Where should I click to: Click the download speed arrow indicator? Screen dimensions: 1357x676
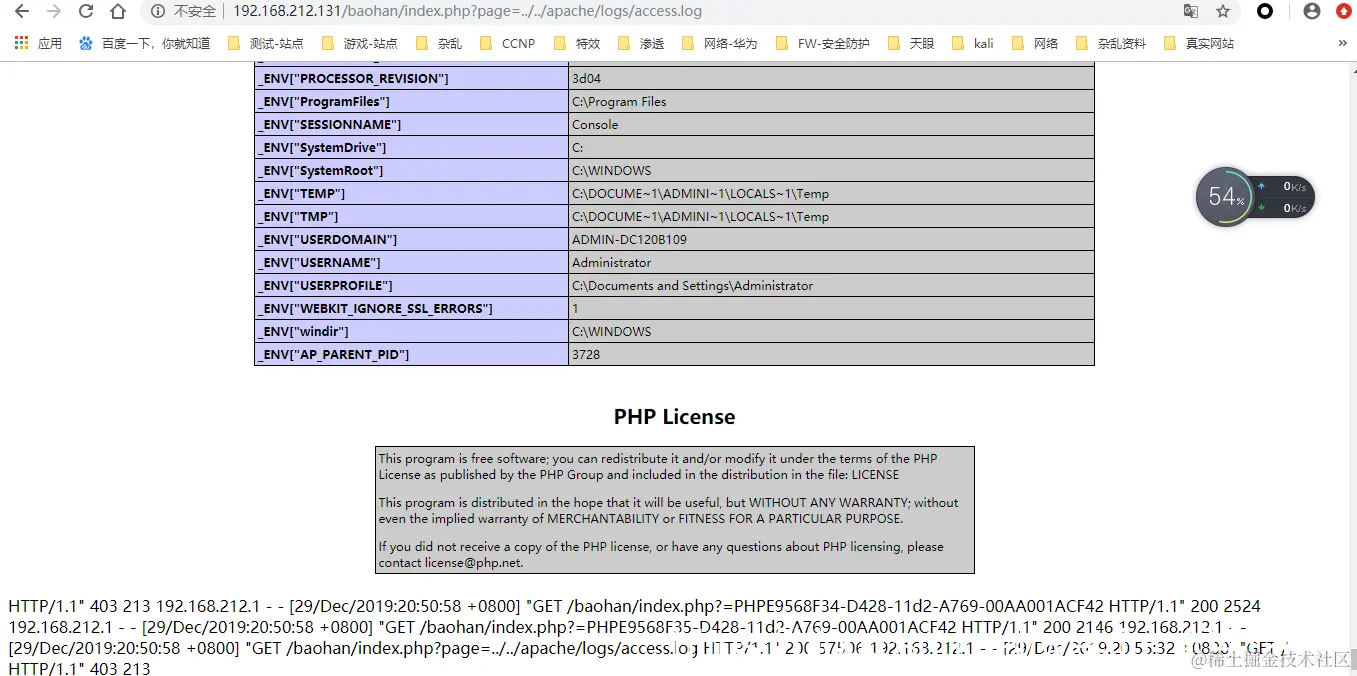1261,208
